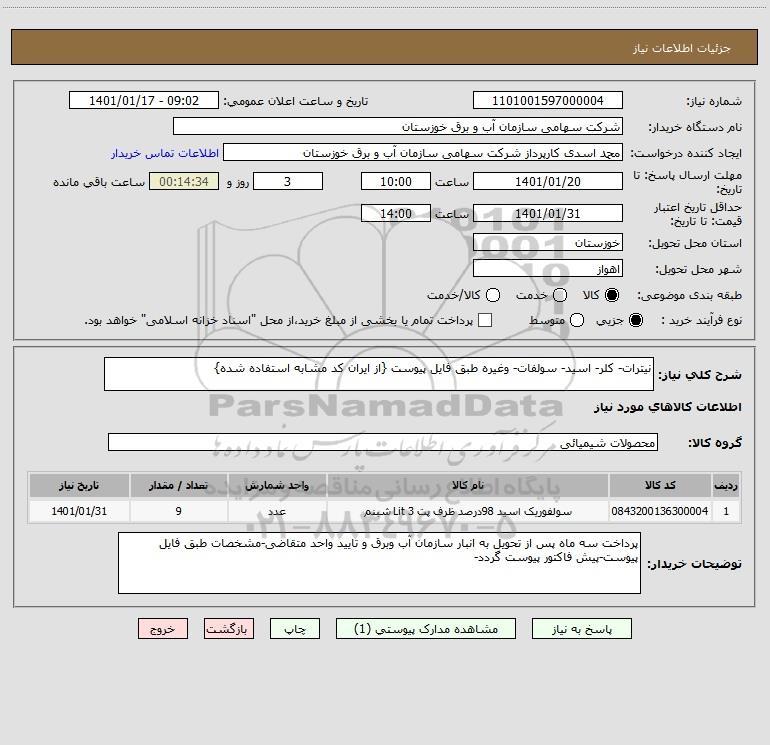
Task: Click the تاریخ نیاز column header
Action: pyautogui.click(x=79, y=485)
